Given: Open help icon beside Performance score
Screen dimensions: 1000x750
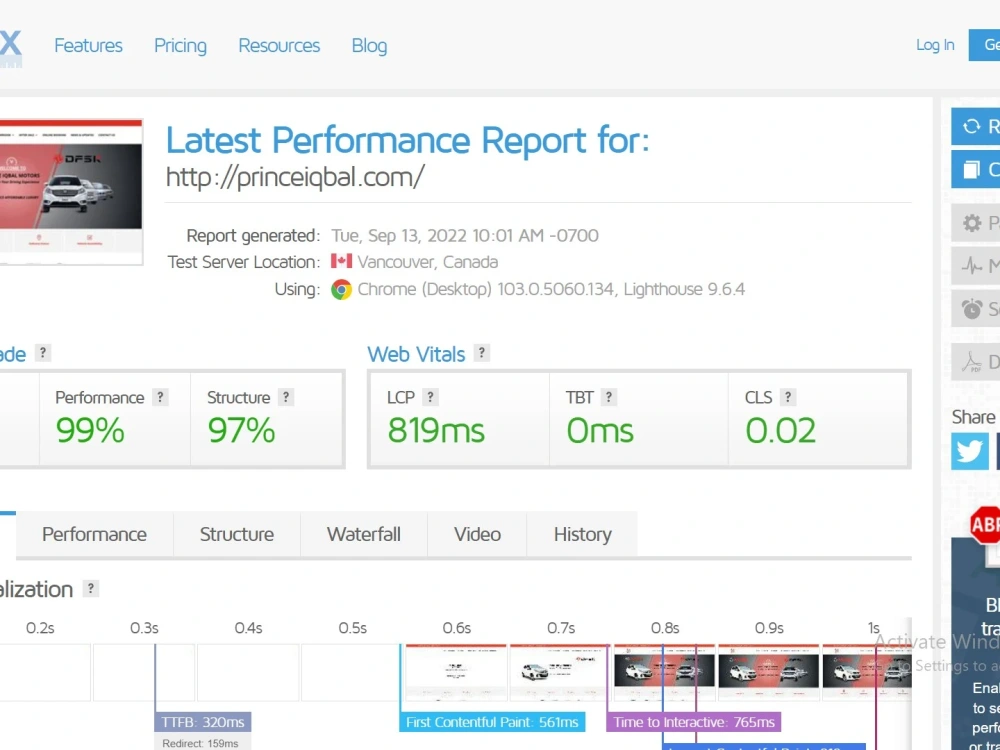Looking at the screenshot, I should tap(160, 397).
